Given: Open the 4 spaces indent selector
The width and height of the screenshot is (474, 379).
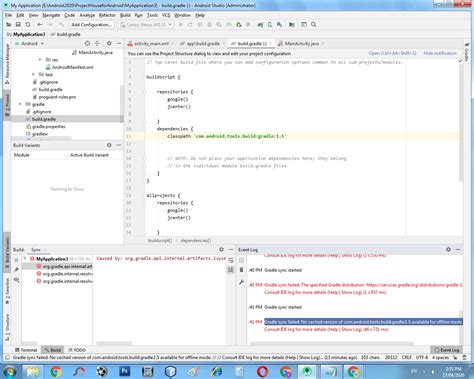Looking at the screenshot, I should [440, 357].
